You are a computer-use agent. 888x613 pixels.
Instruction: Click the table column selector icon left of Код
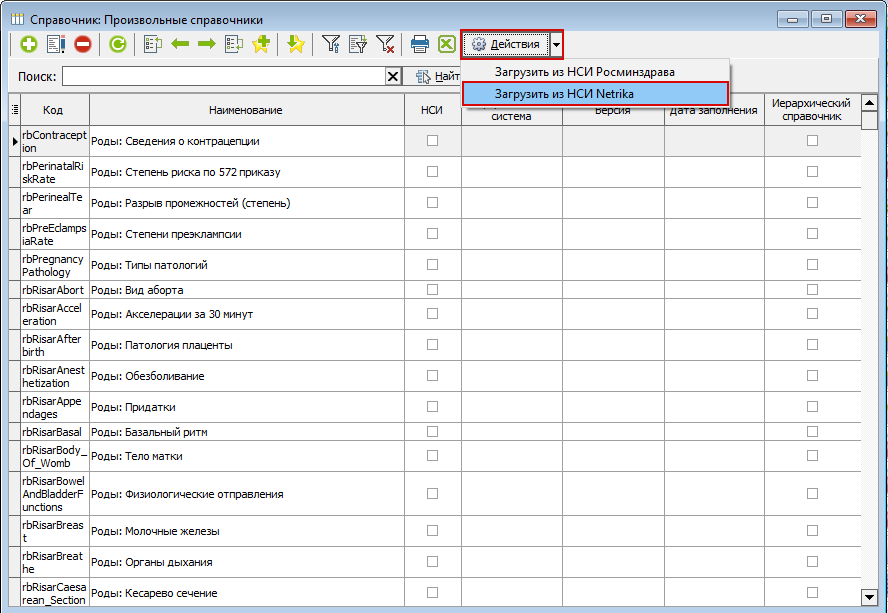coord(15,110)
